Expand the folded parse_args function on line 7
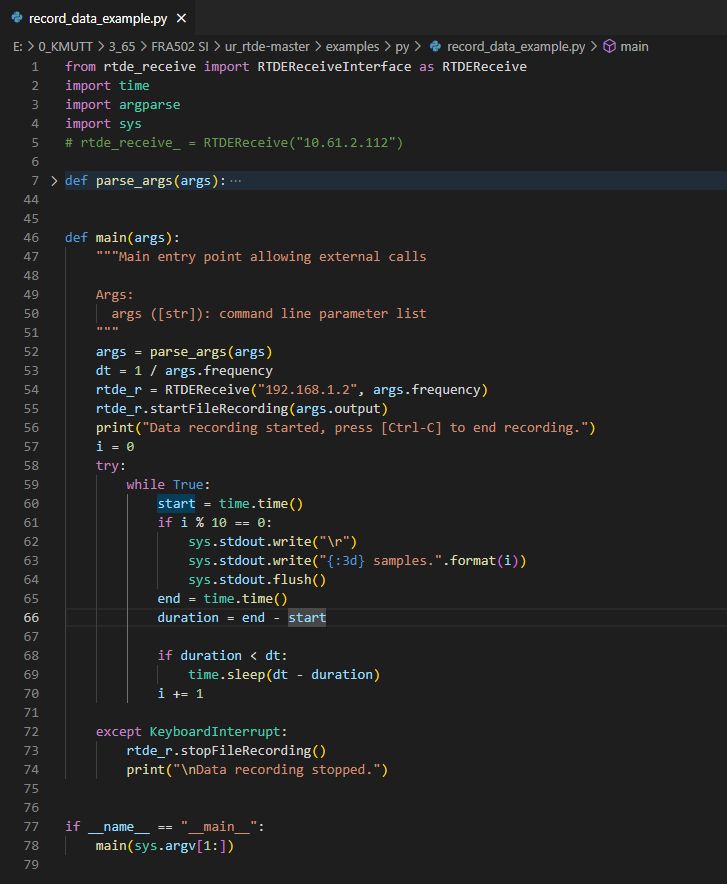 click(54, 181)
